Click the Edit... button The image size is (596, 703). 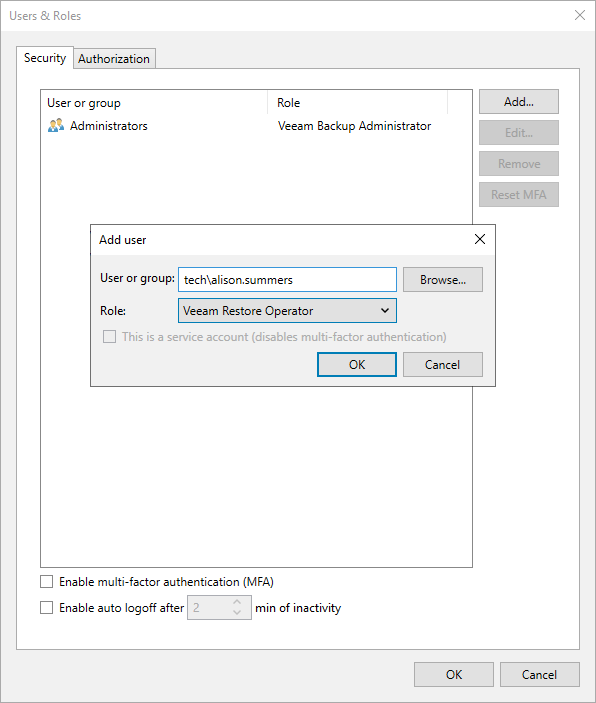click(x=519, y=133)
